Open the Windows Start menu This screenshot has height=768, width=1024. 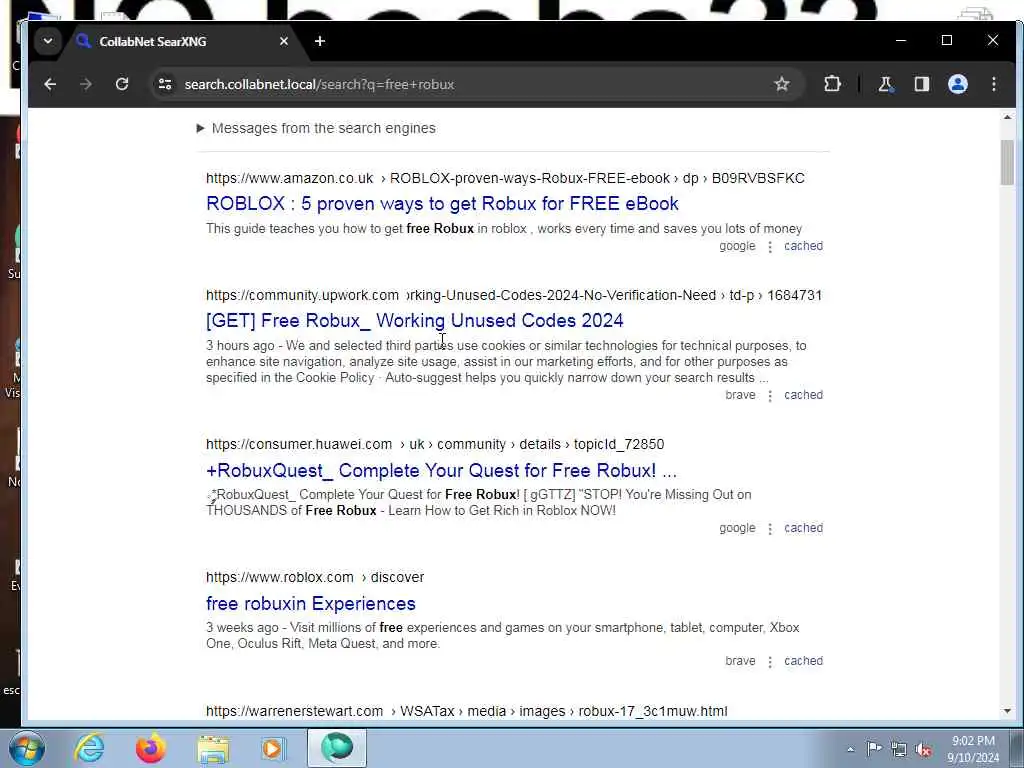27,748
